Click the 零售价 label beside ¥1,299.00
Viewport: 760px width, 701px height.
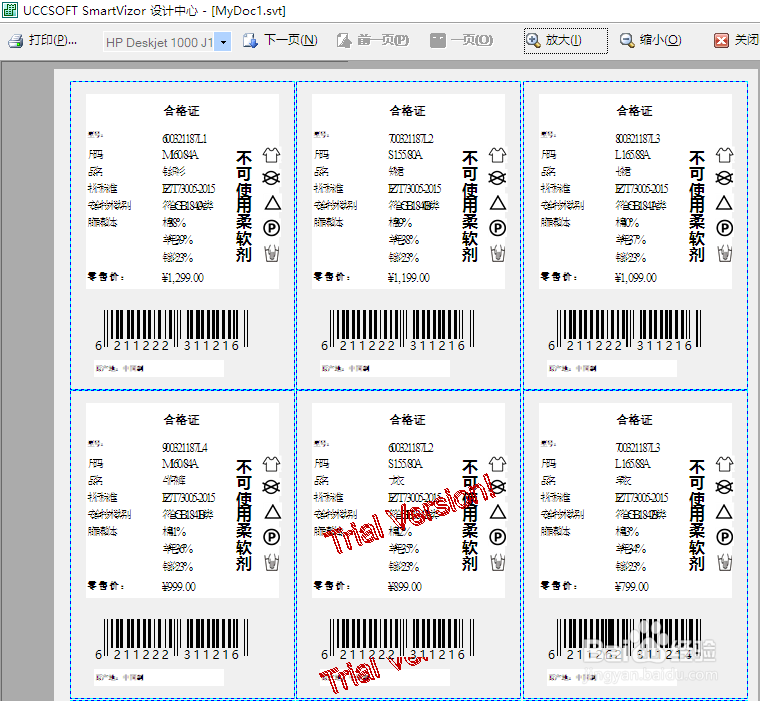[105, 277]
